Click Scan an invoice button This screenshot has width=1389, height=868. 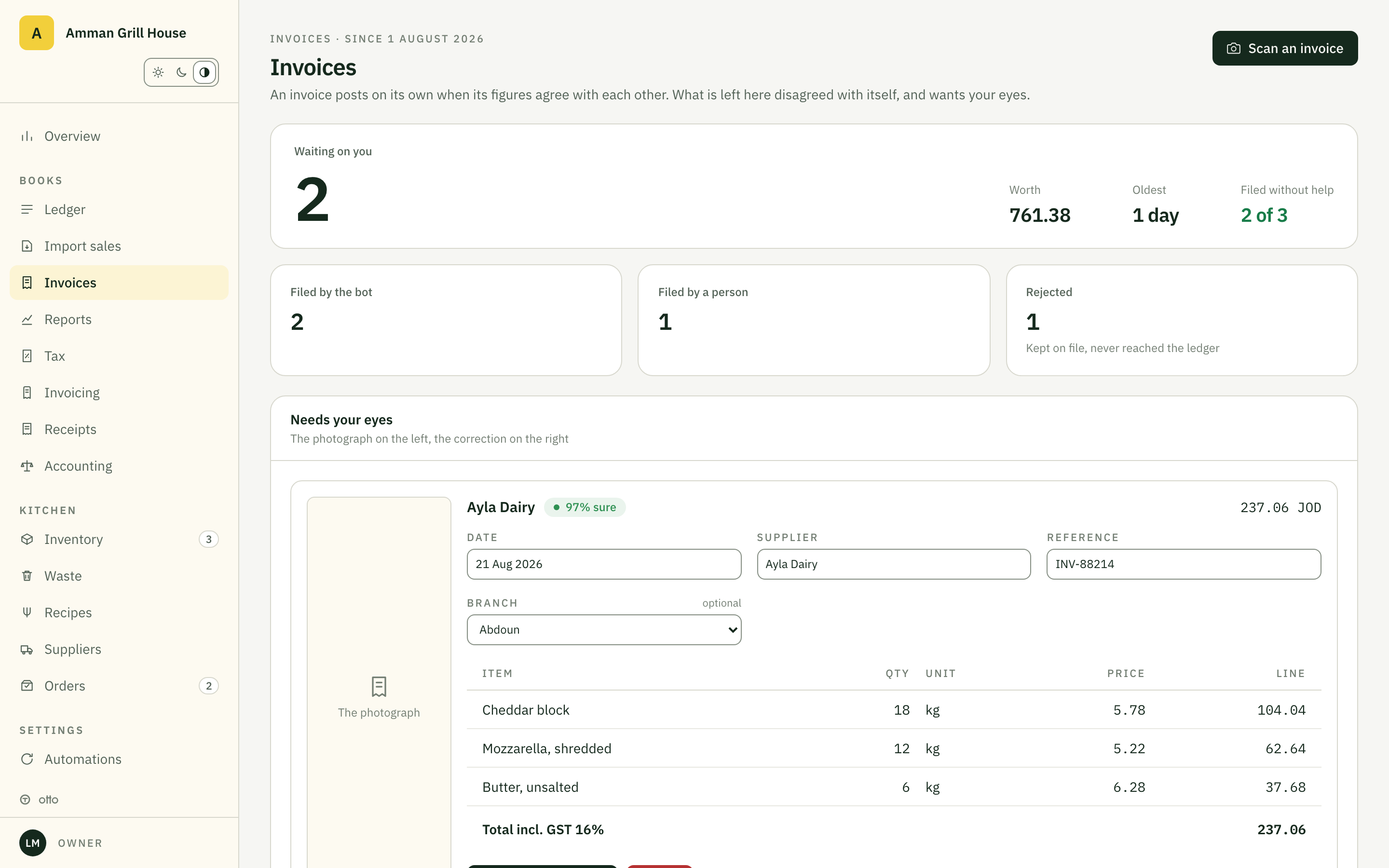(1284, 48)
